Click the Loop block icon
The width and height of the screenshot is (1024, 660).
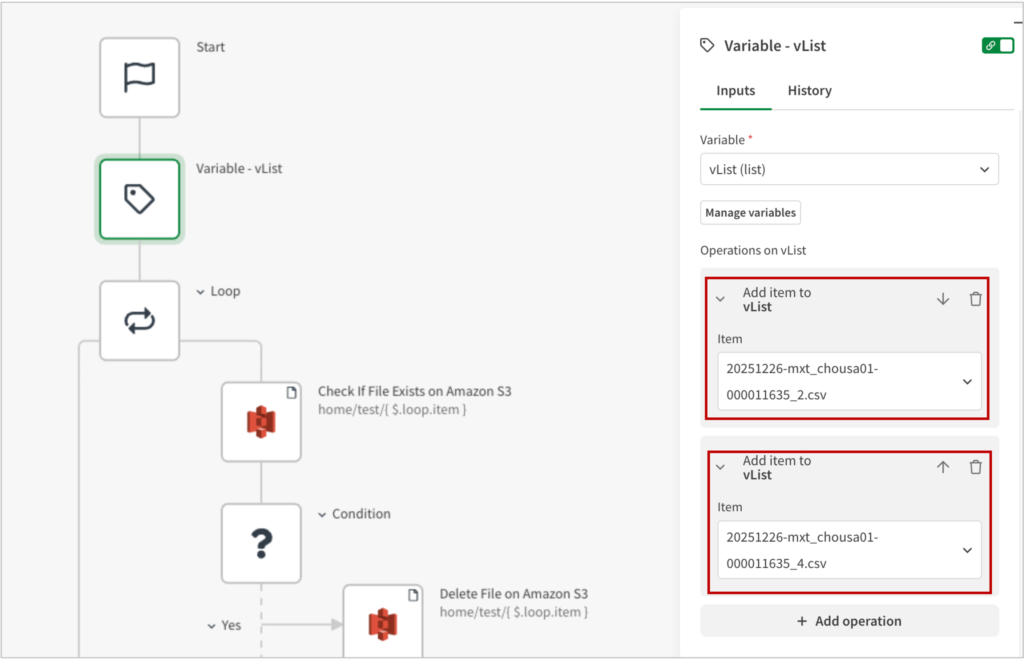[139, 321]
